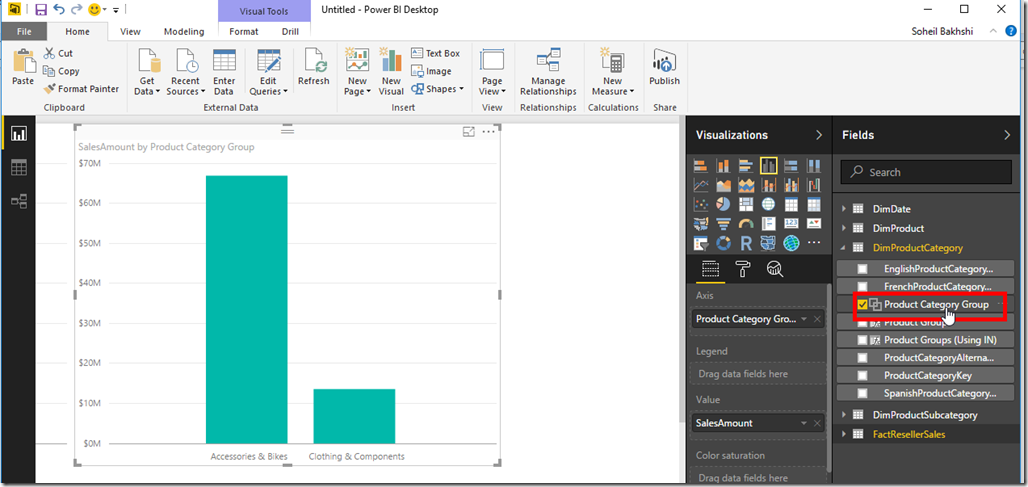This screenshot has height=487, width=1028.
Task: Pick the Stacked area chart visualization
Action: [746, 185]
